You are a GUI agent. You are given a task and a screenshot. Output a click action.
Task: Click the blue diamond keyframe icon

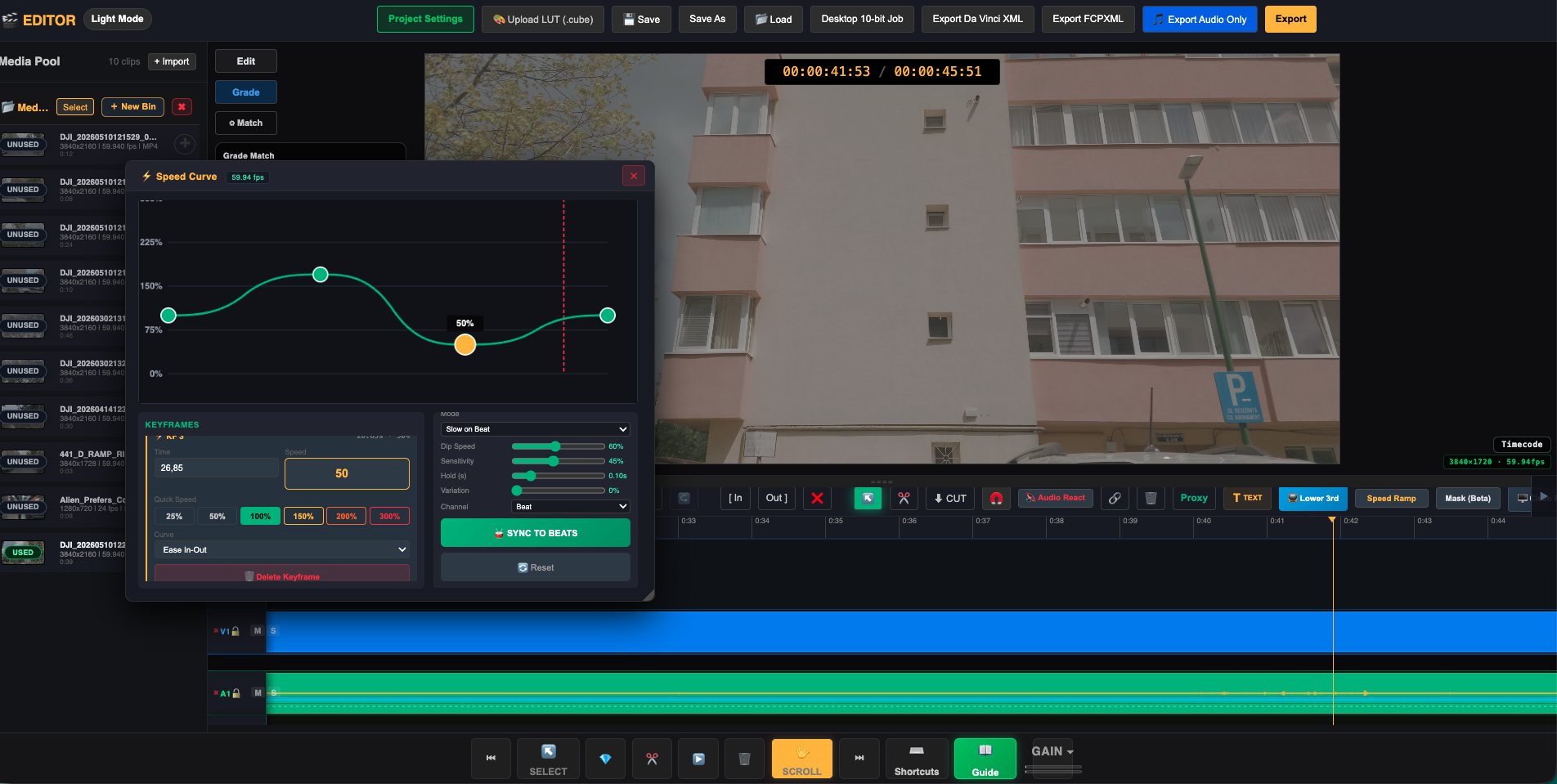(x=605, y=759)
